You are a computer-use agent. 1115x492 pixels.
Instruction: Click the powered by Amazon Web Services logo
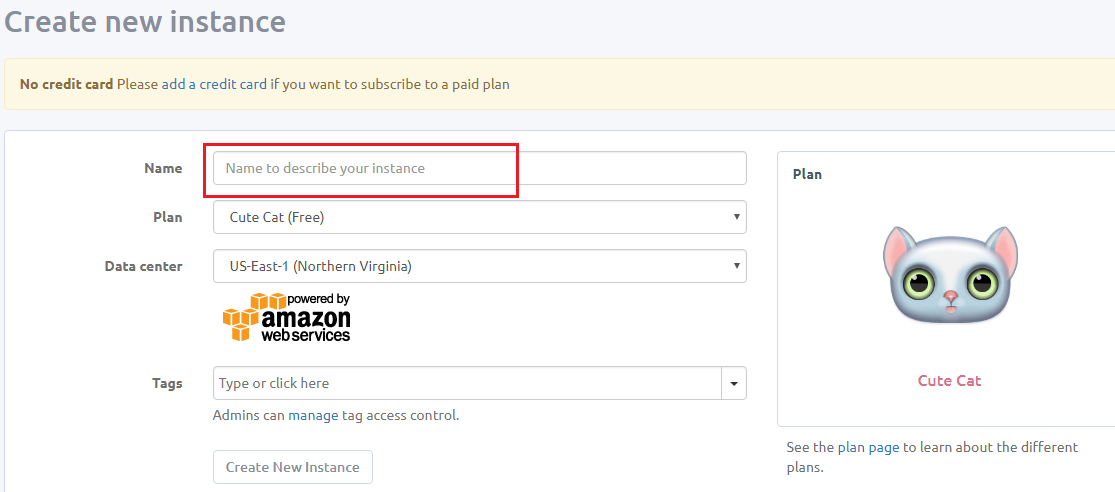287,317
